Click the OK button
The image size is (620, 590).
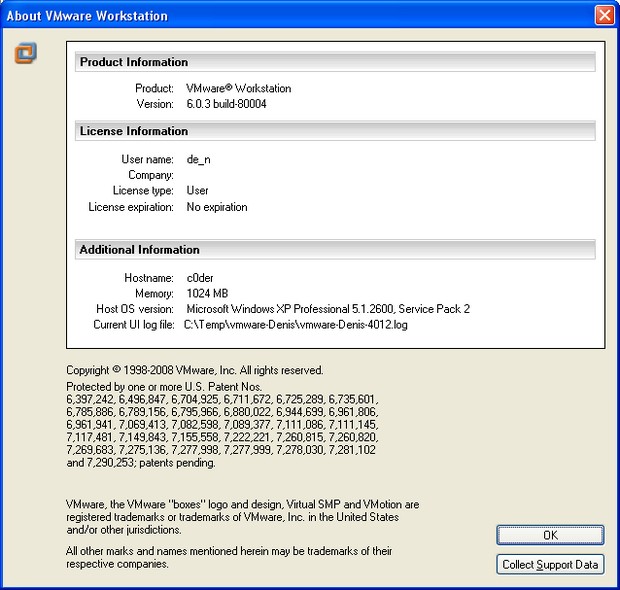pyautogui.click(x=550, y=535)
